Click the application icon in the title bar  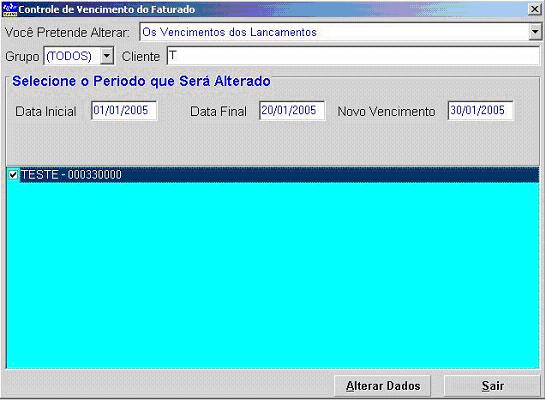[9, 9]
